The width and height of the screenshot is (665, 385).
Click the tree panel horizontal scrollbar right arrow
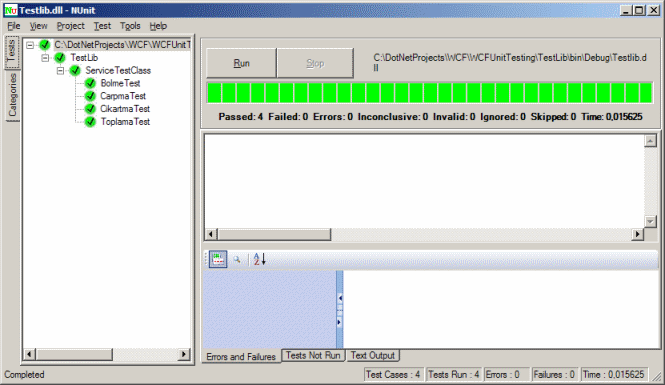[x=184, y=354]
